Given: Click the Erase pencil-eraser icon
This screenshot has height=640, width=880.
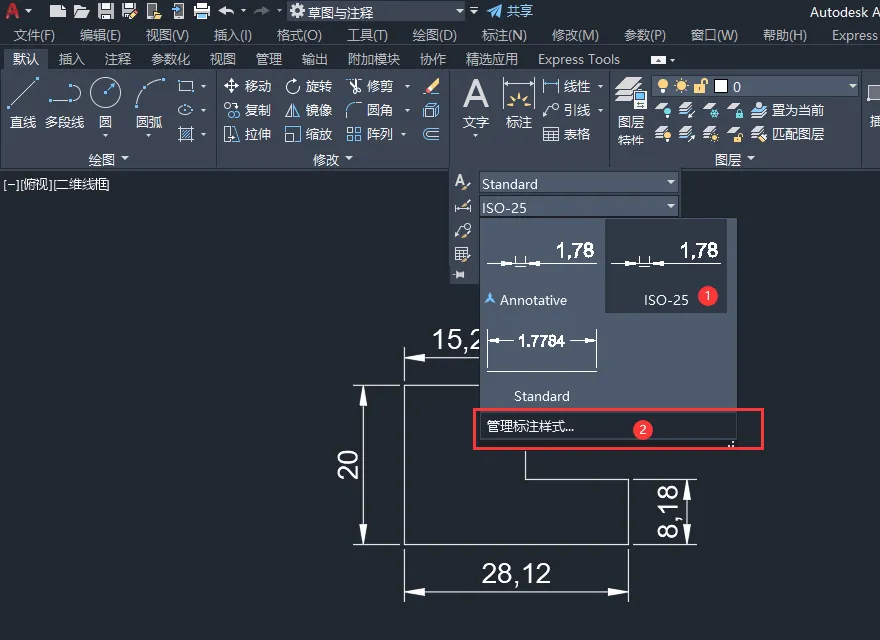Looking at the screenshot, I should [431, 86].
